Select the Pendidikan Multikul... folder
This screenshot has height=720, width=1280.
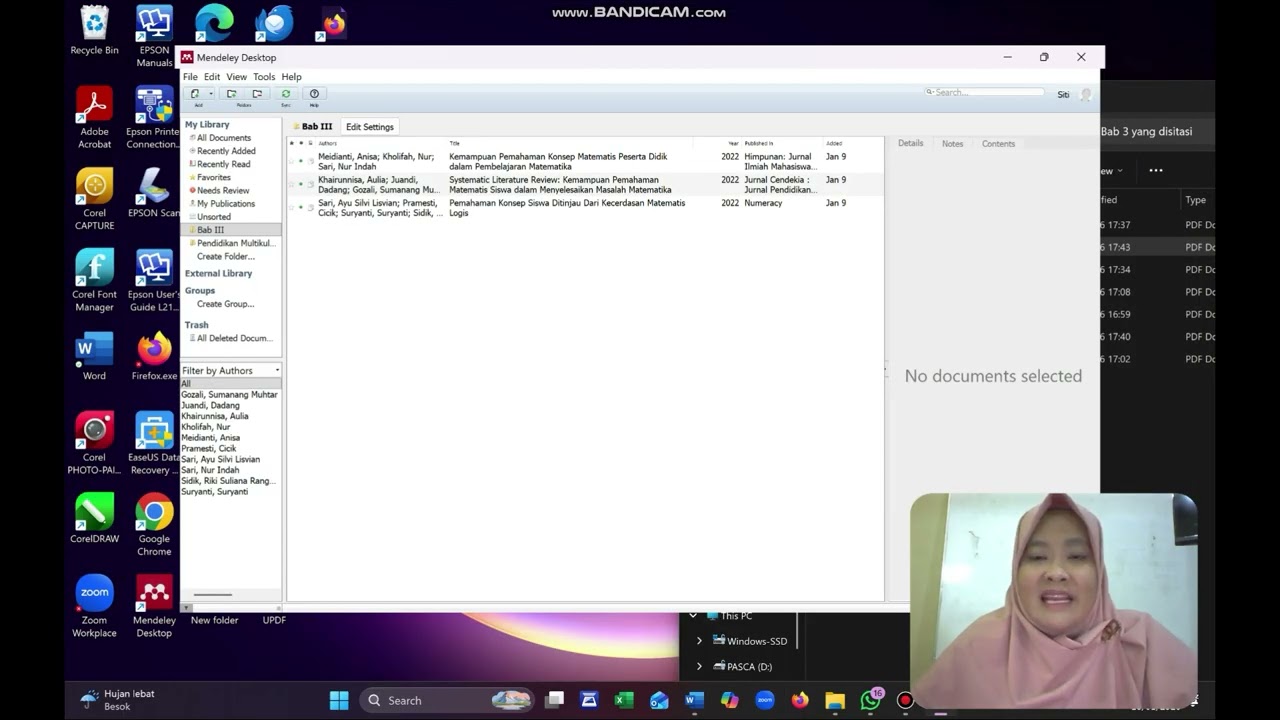click(235, 243)
